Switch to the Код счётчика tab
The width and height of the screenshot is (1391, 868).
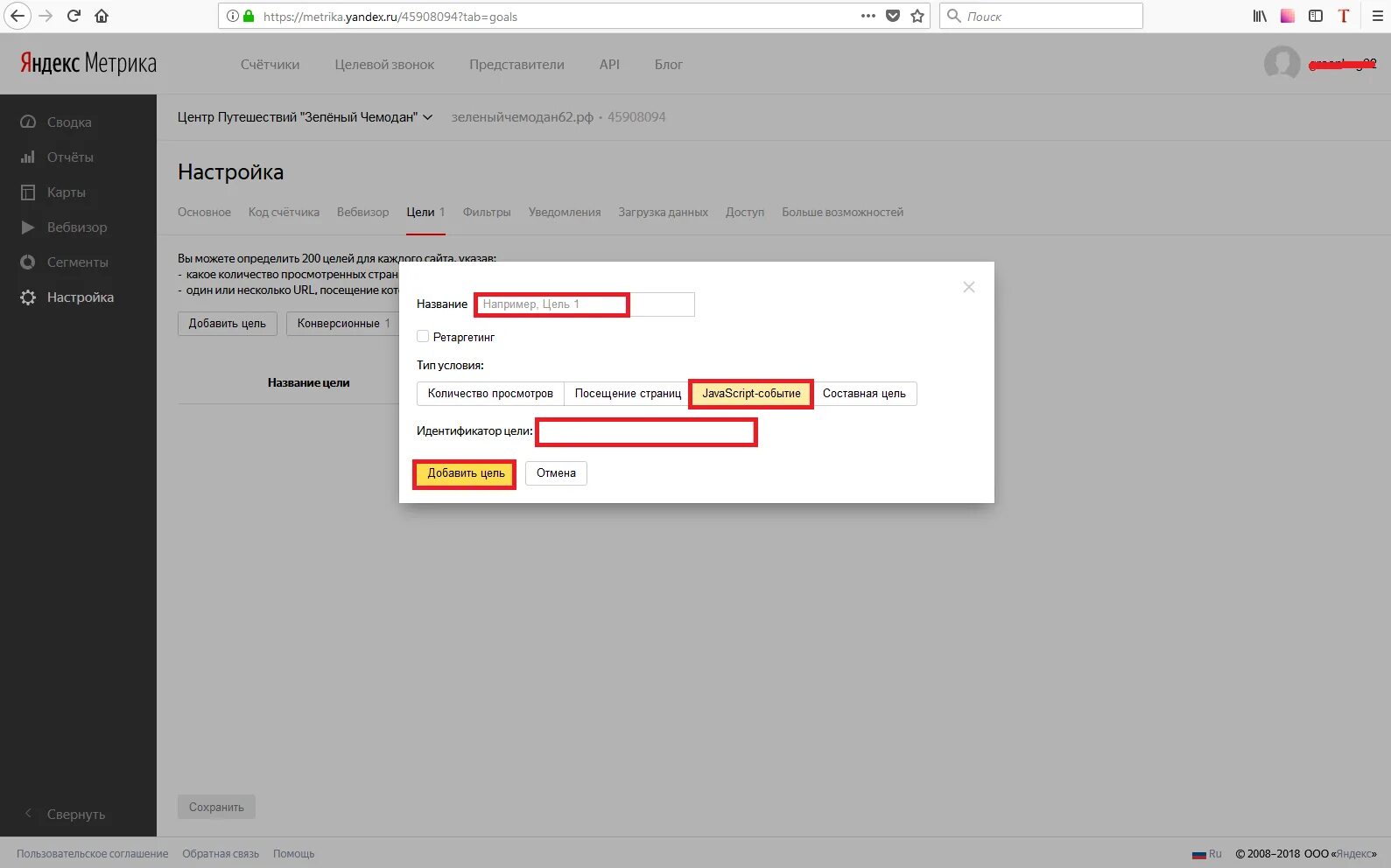click(x=284, y=212)
